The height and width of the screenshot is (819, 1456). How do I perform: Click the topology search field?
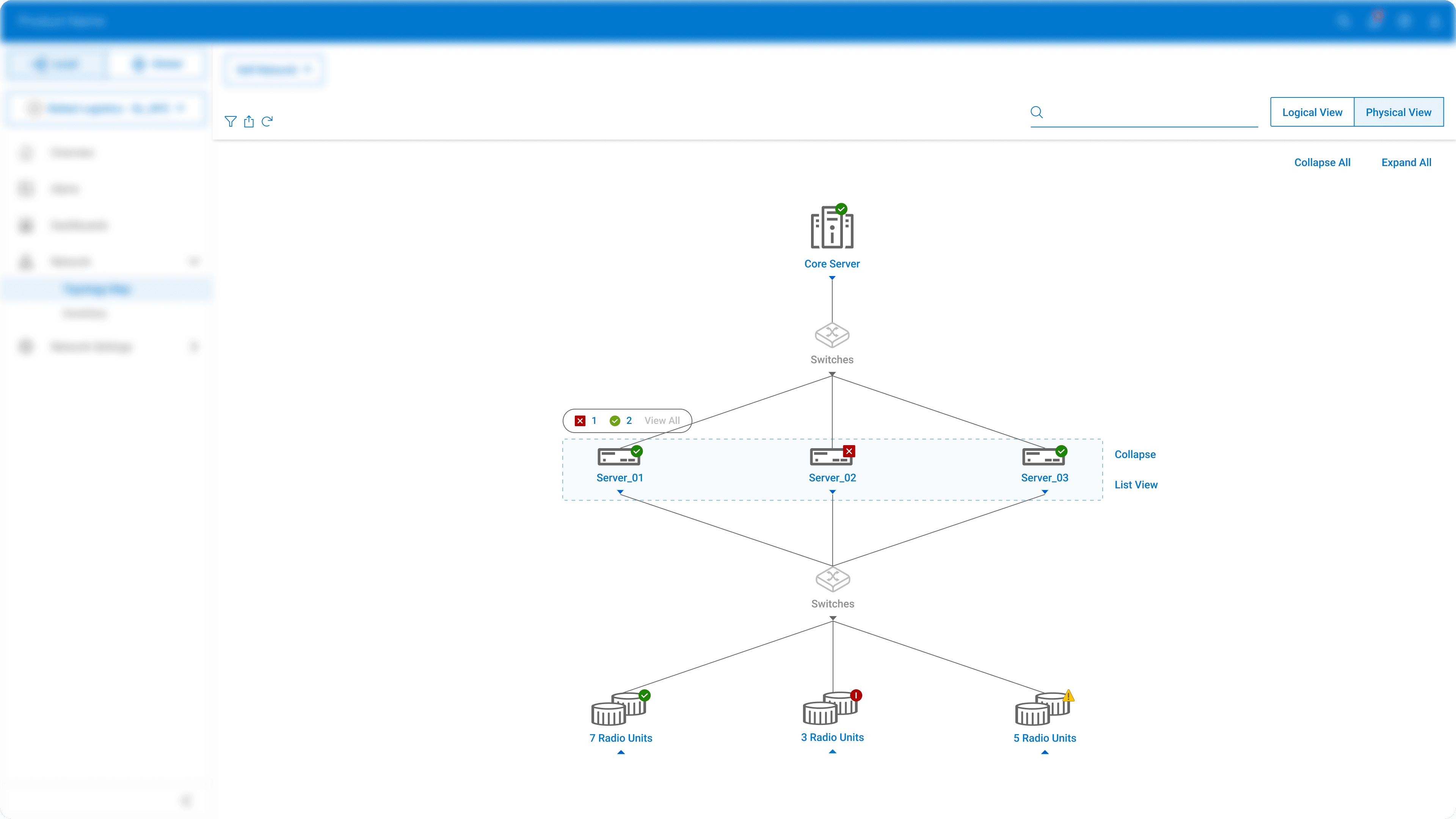click(x=1150, y=113)
